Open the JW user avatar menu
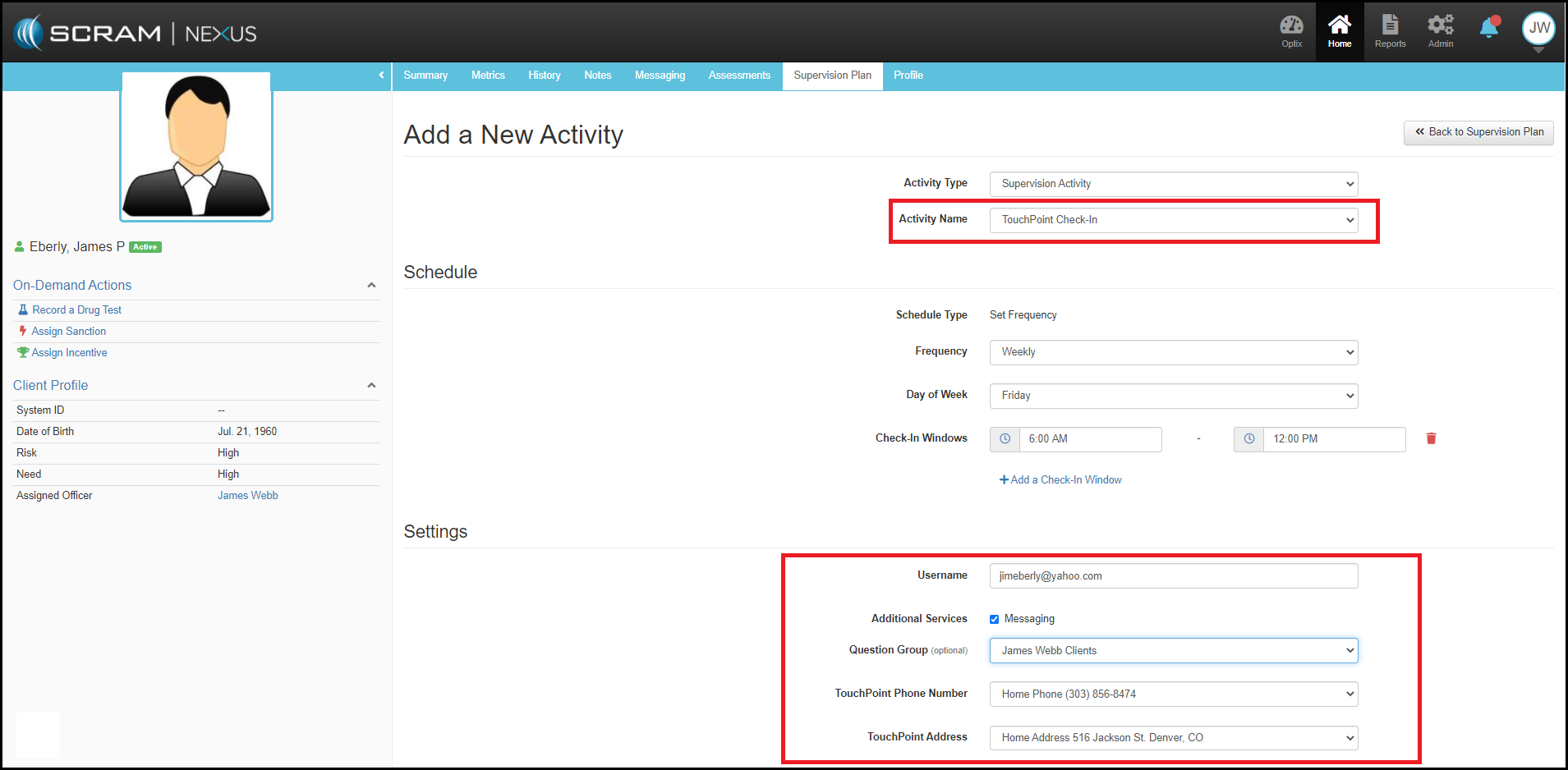Screen dimensions: 1568x770 coord(1538,29)
